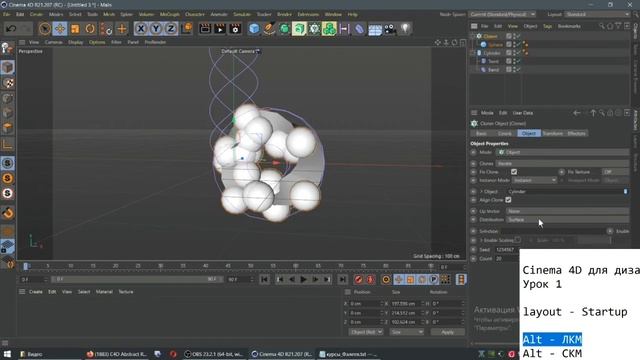Toggle the Fix Clone checkbox
Viewport: 640px width, 360px height.
click(514, 172)
